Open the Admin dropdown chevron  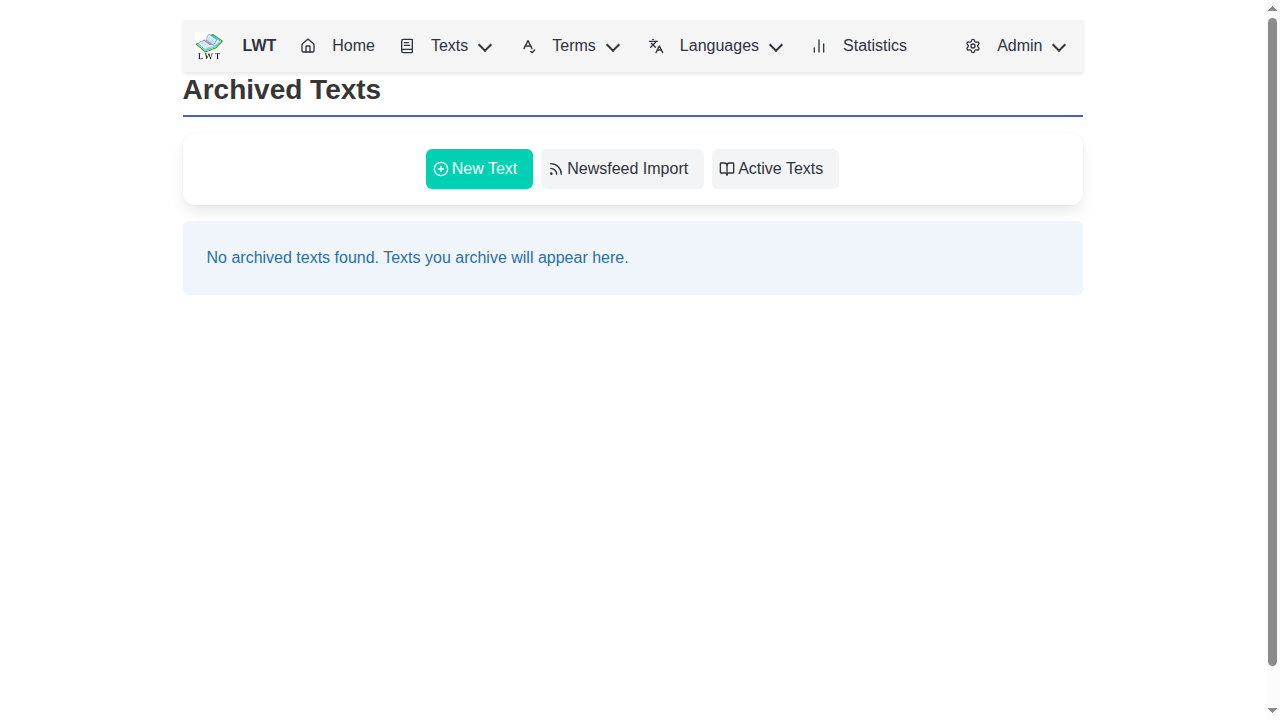1059,47
